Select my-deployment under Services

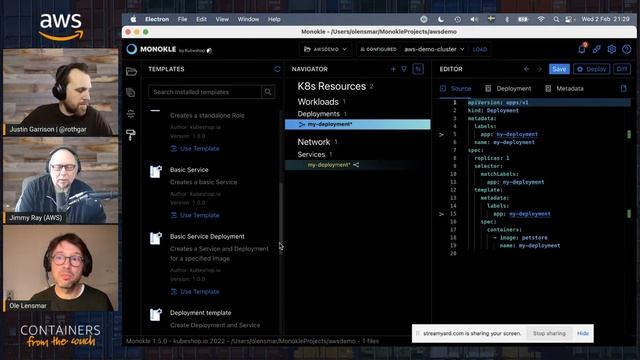(x=358, y=165)
